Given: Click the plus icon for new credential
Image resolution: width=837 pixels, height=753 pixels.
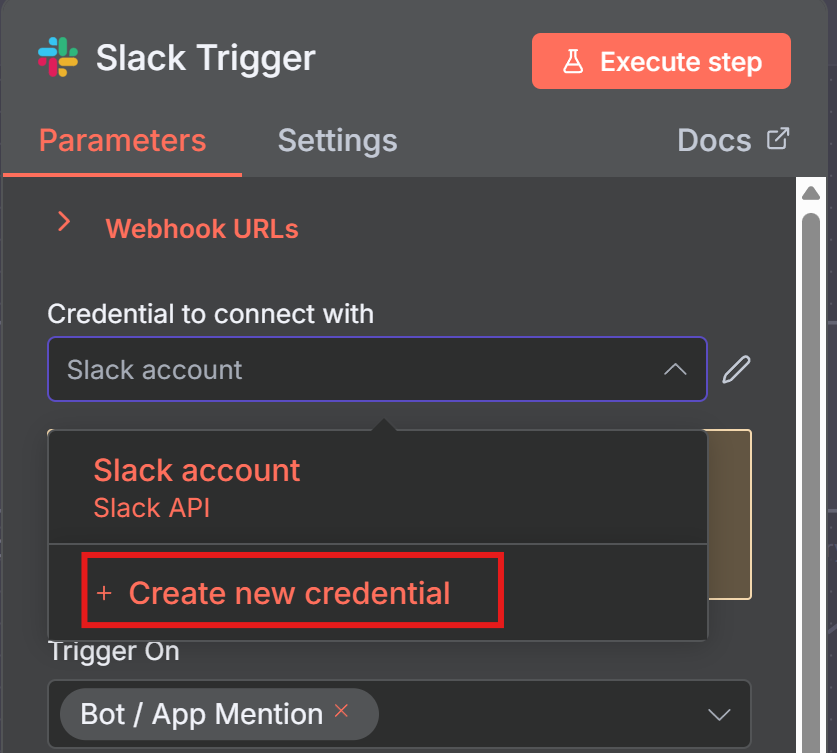Looking at the screenshot, I should click(104, 594).
